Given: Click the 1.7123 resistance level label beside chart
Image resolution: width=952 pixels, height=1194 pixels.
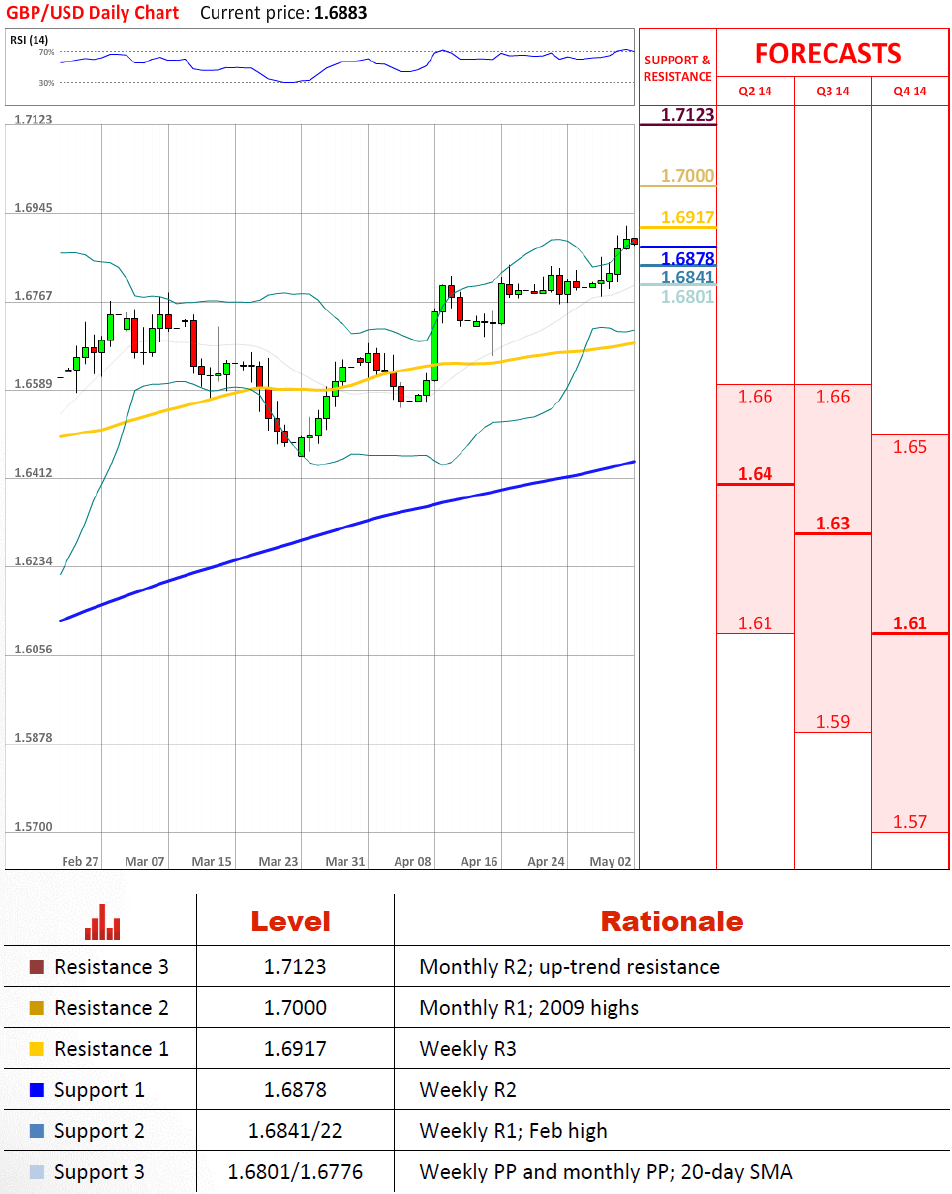Looking at the screenshot, I should pos(687,114).
